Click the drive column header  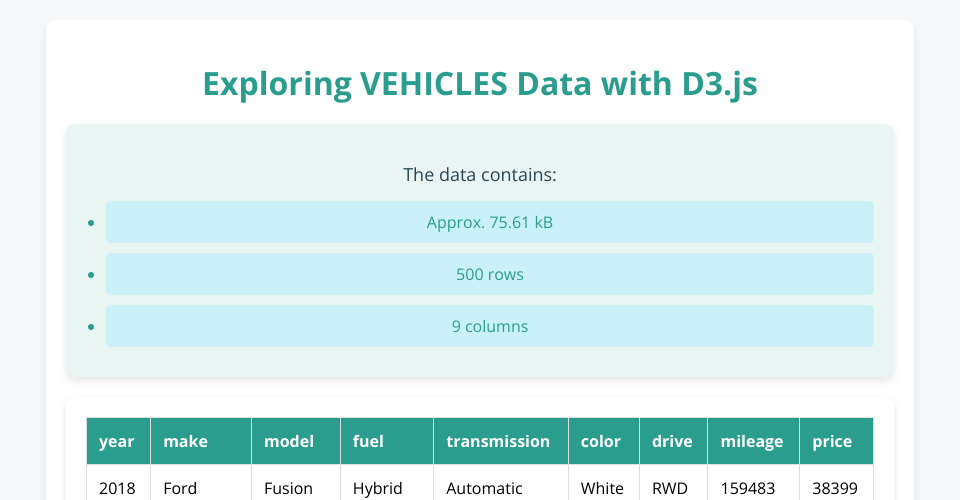[672, 441]
